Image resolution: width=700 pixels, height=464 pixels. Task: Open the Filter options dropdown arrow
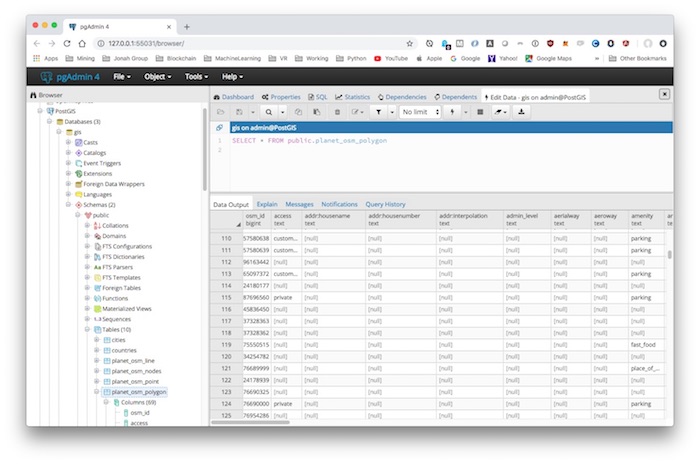(392, 112)
